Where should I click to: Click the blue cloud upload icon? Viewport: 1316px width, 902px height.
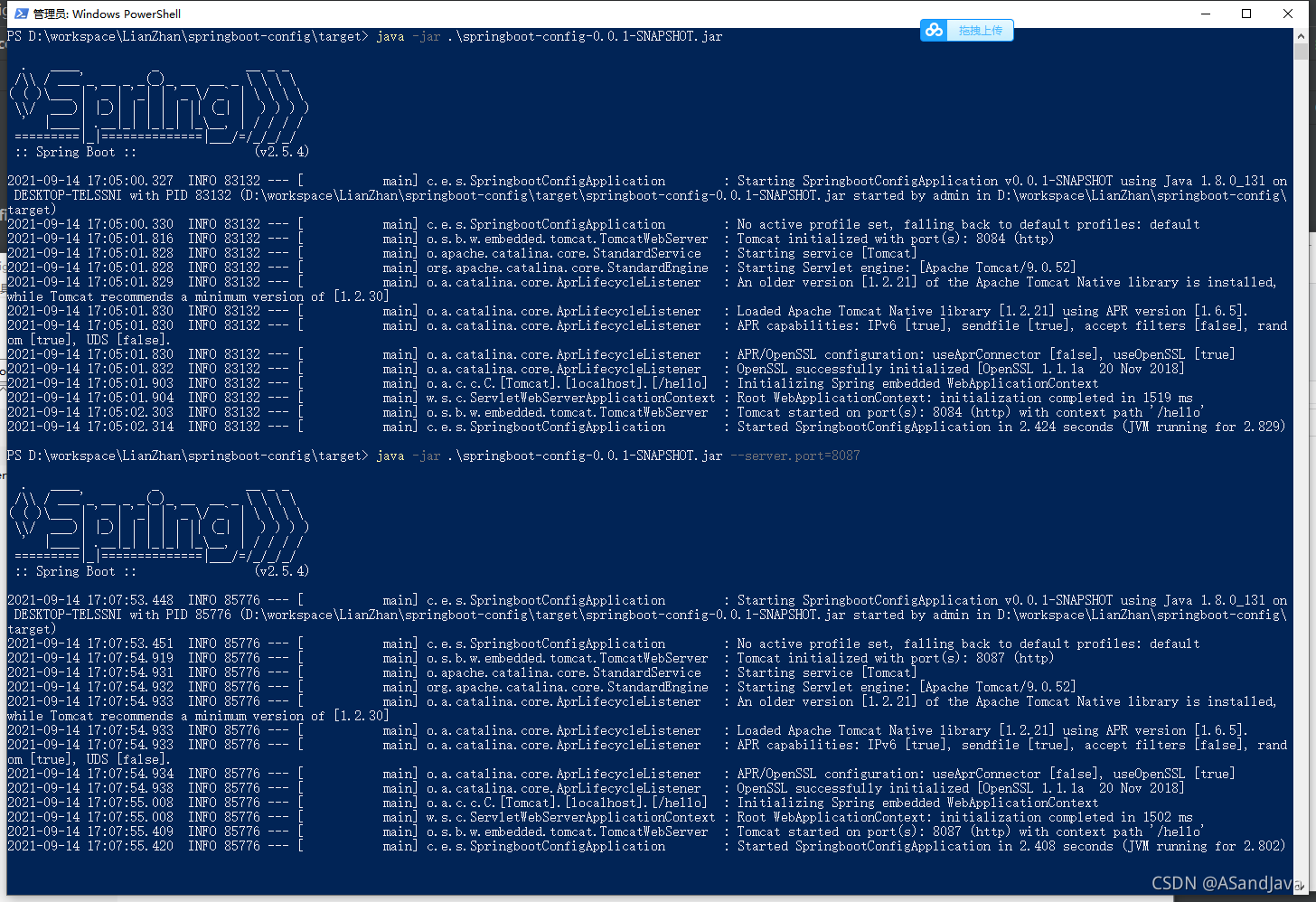pyautogui.click(x=934, y=30)
